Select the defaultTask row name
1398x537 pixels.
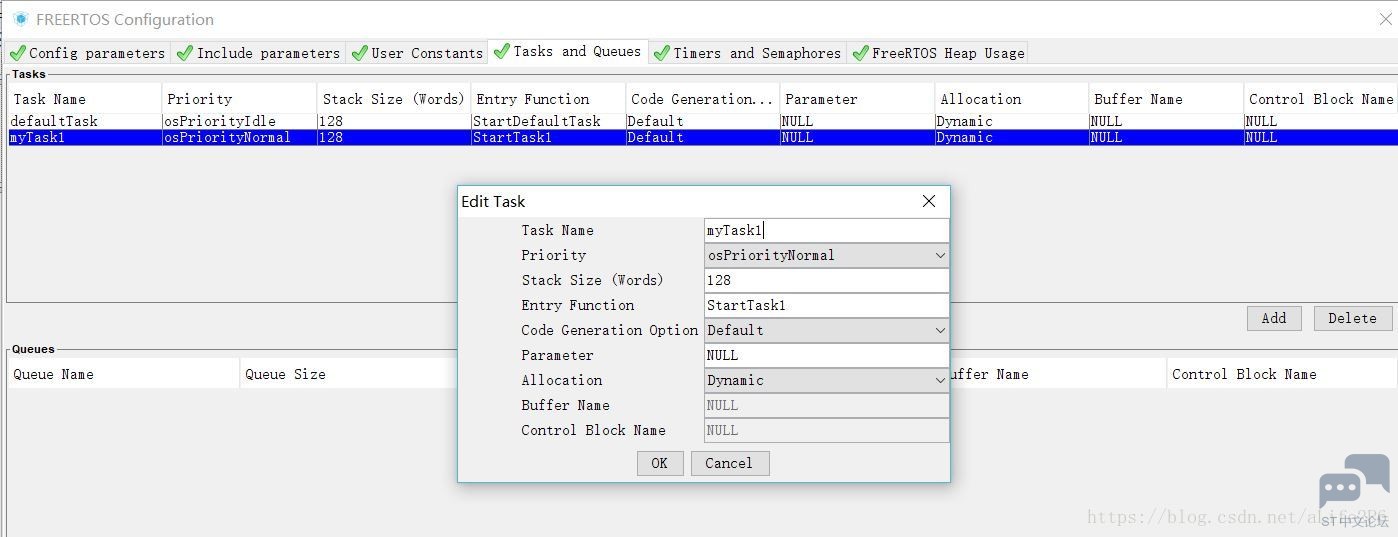coord(54,121)
